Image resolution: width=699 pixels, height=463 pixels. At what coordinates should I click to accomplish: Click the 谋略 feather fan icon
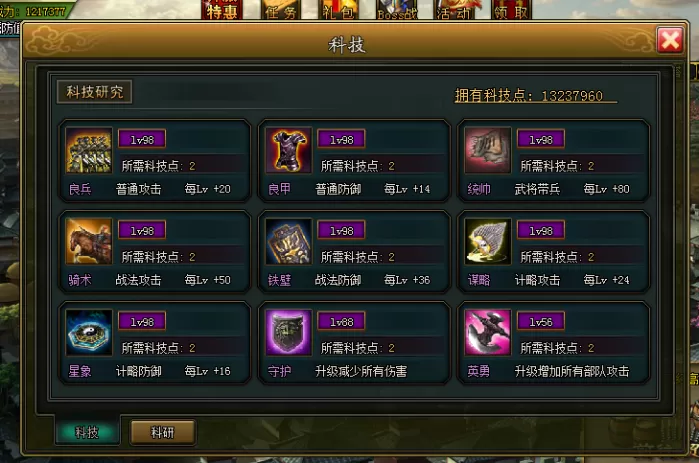click(x=488, y=241)
